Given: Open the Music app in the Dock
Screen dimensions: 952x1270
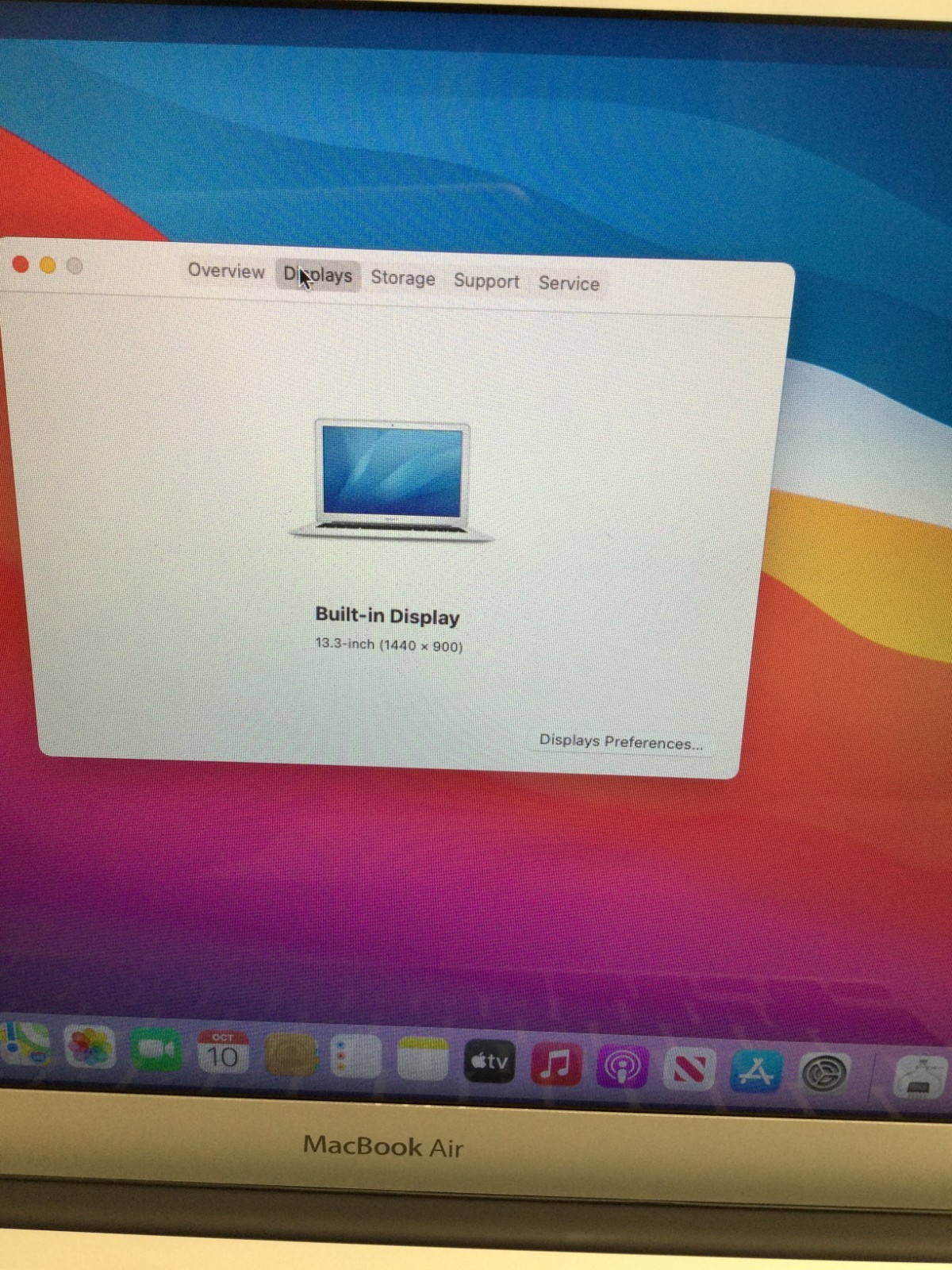Looking at the screenshot, I should 556,1064.
